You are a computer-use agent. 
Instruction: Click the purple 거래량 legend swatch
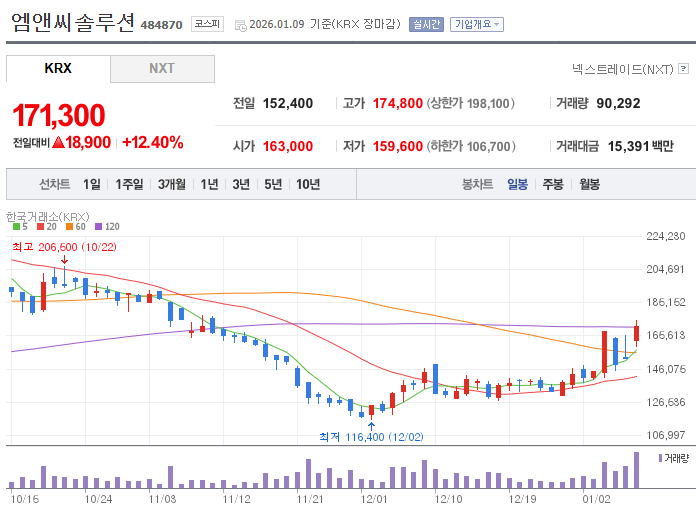click(660, 458)
